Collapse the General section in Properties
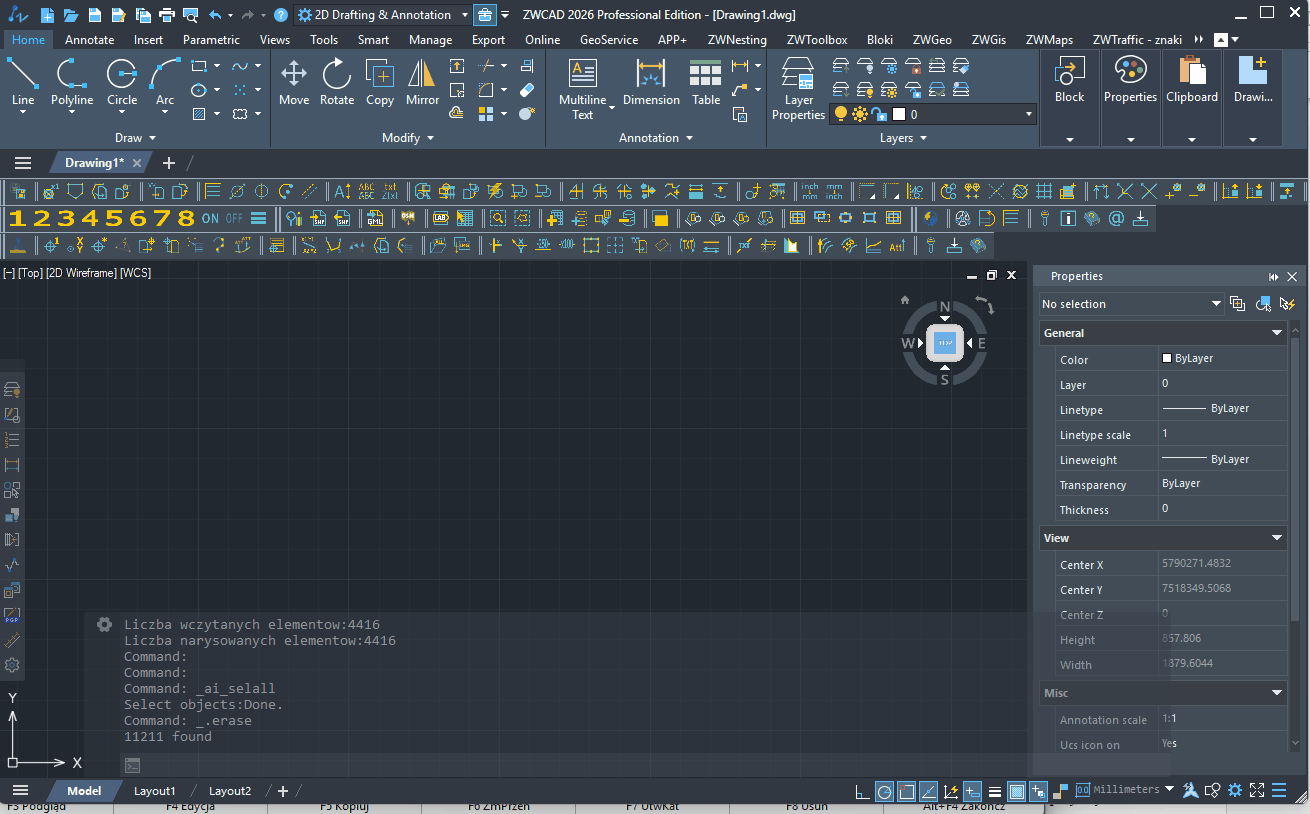Screen dimensions: 1310x814 coord(1277,333)
